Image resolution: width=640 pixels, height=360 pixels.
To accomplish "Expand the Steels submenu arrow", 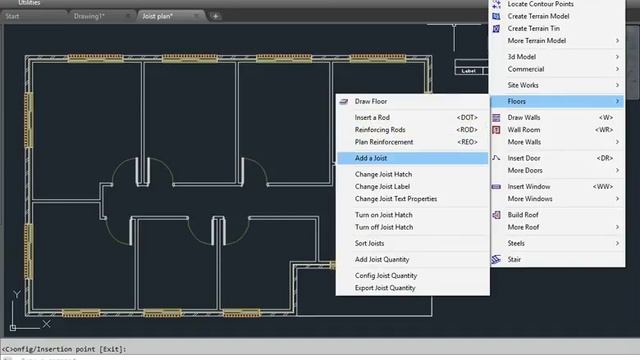I will (x=617, y=243).
